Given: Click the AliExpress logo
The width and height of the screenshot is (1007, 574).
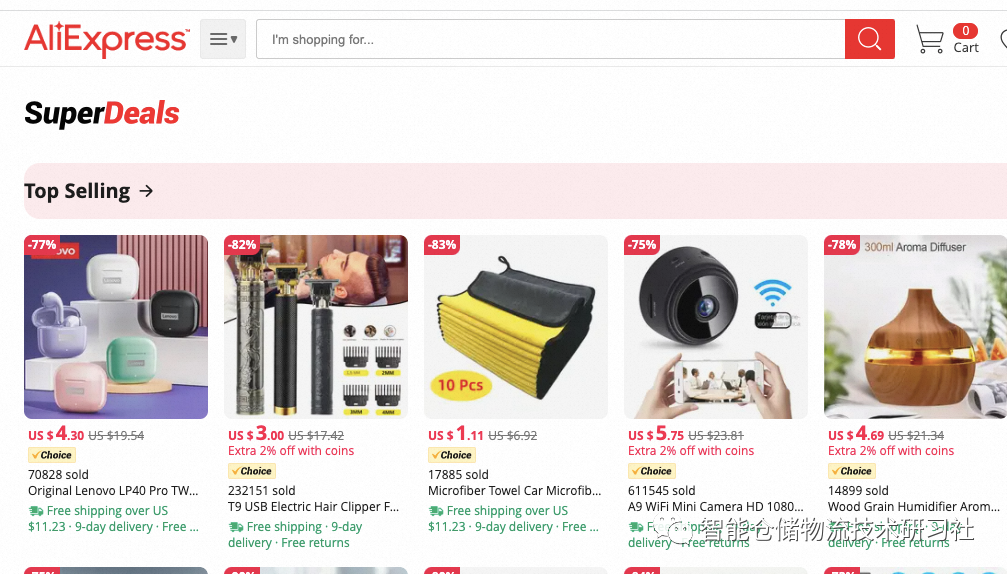Looking at the screenshot, I should (107, 39).
